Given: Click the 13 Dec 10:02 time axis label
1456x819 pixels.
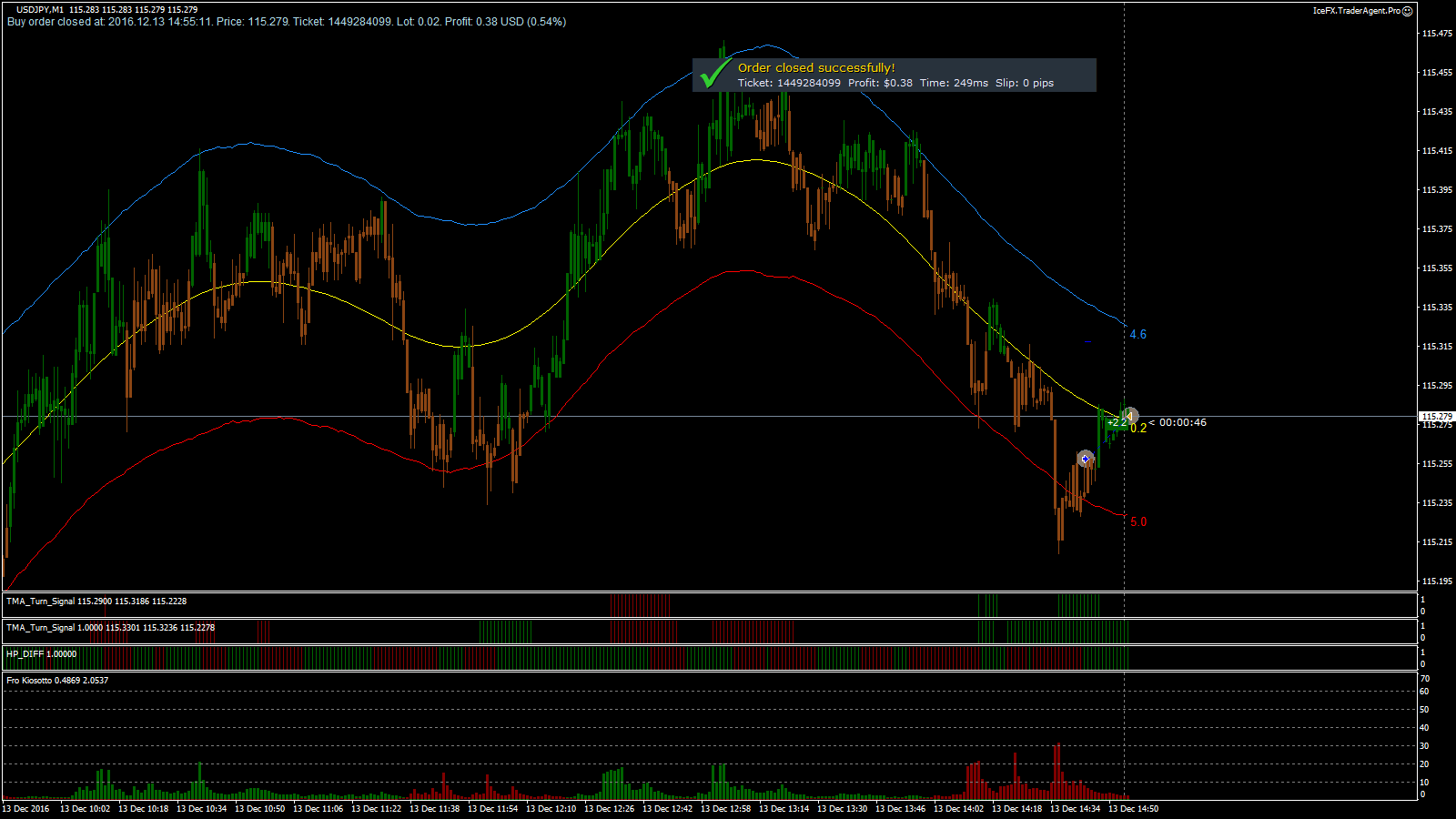Looking at the screenshot, I should pos(85,808).
